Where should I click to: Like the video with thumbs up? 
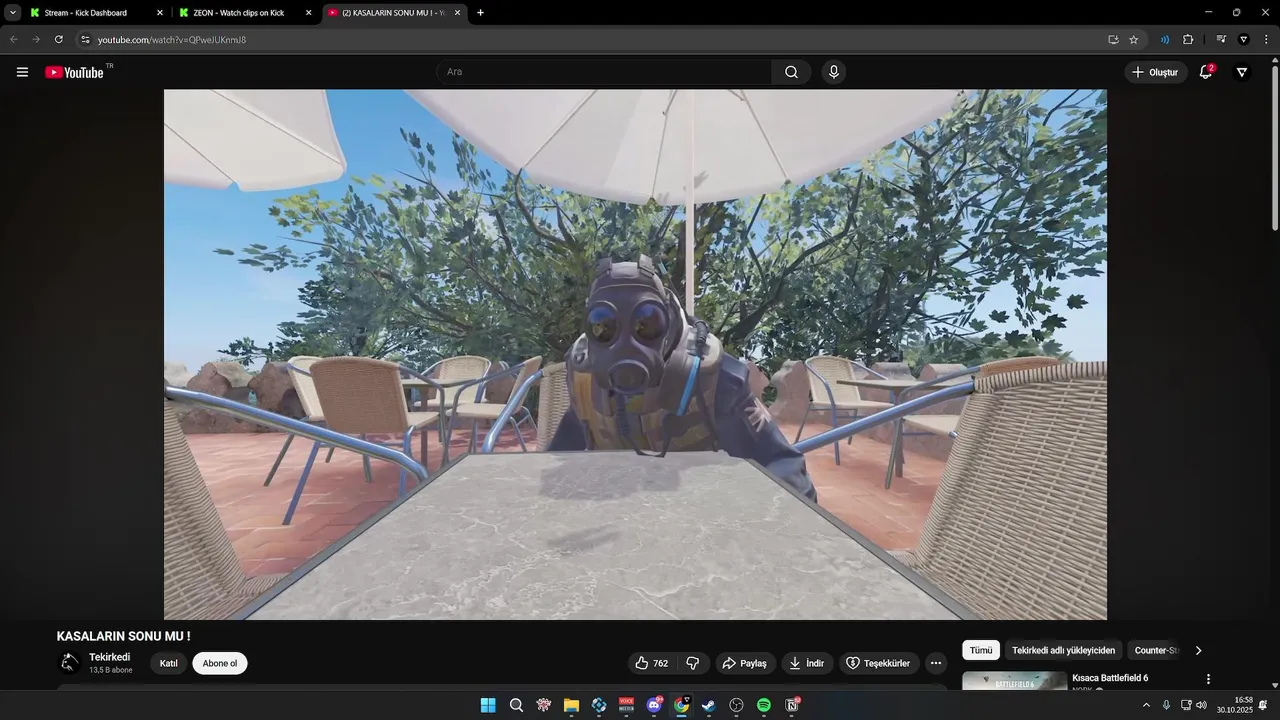pyautogui.click(x=651, y=663)
